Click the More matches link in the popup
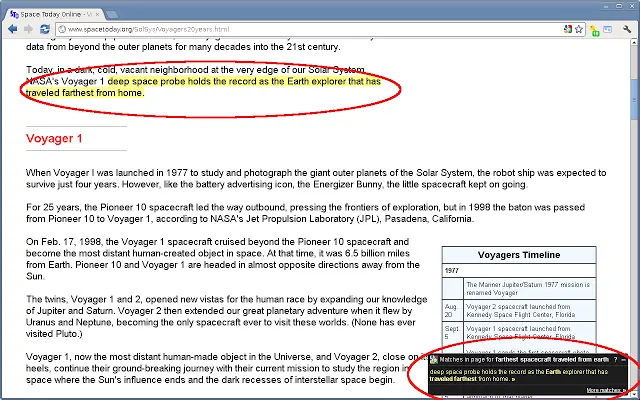Viewport: 640px width, 400px height. [x=606, y=390]
